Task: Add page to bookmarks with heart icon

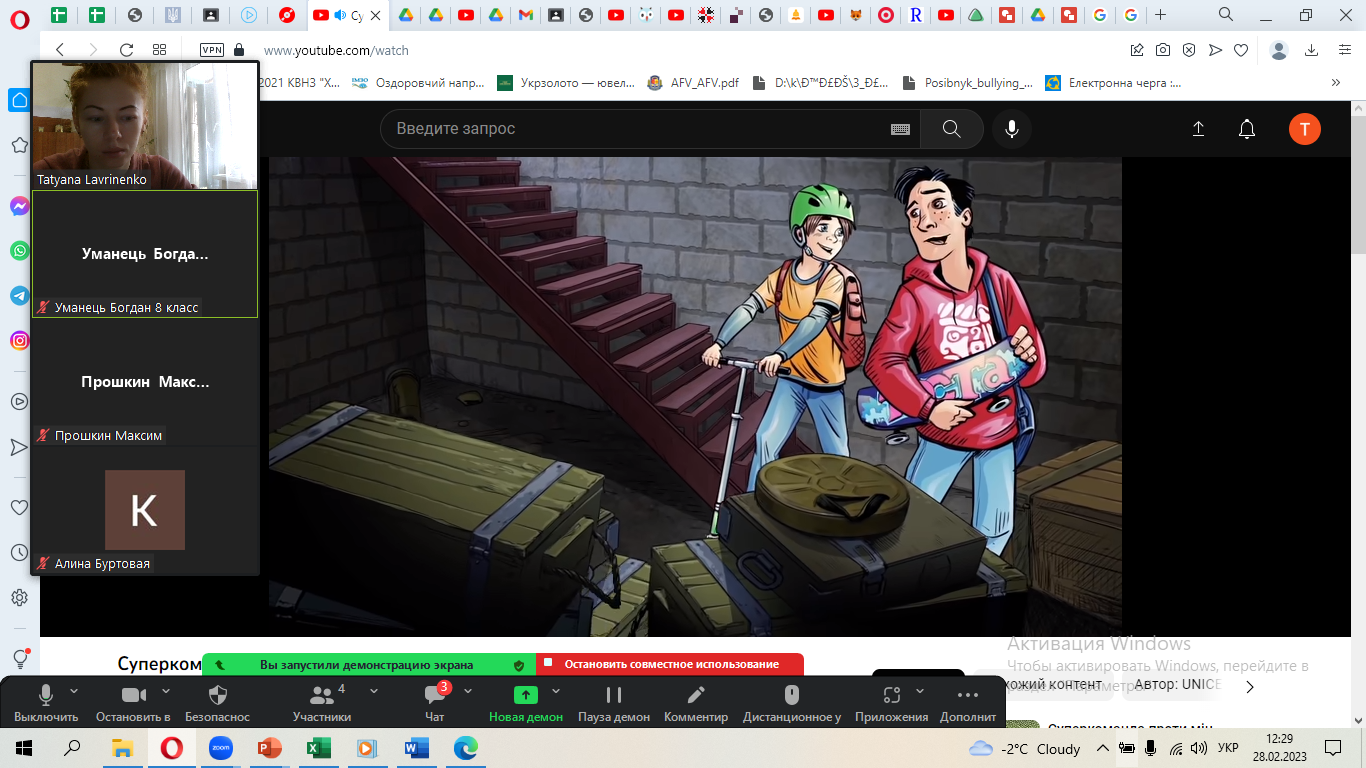Action: click(x=1241, y=50)
